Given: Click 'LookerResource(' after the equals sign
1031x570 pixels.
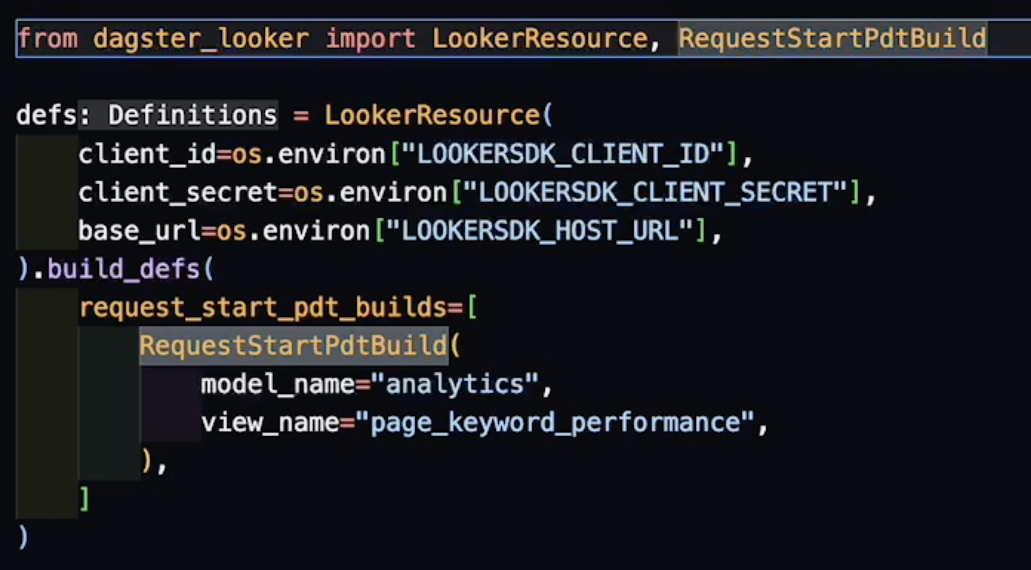Looking at the screenshot, I should click(440, 115).
